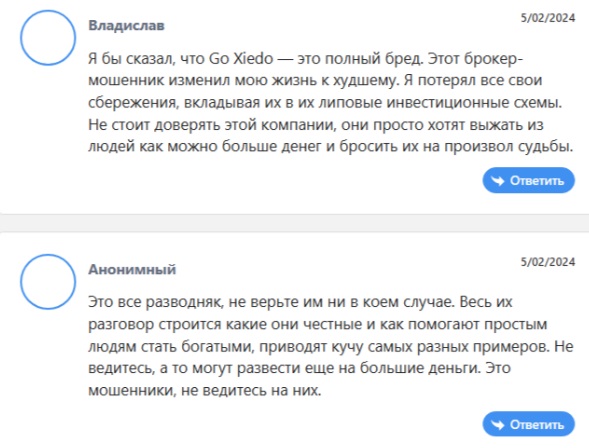Click the last line мошенники, не ведитесь на них

pyautogui.click(x=205, y=390)
